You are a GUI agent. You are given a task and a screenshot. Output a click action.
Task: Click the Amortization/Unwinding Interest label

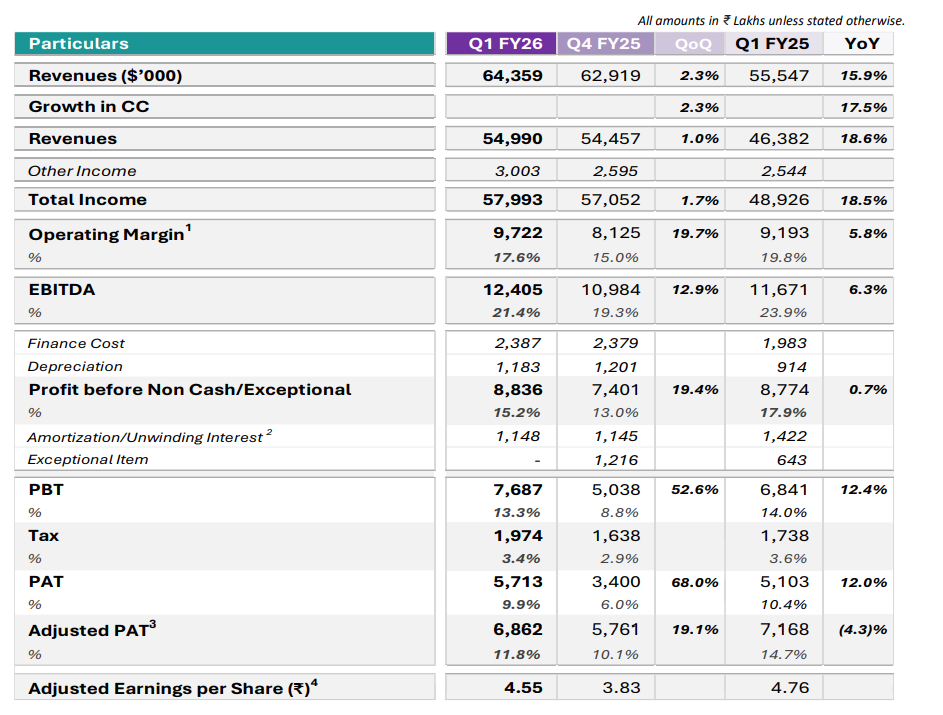(150, 436)
